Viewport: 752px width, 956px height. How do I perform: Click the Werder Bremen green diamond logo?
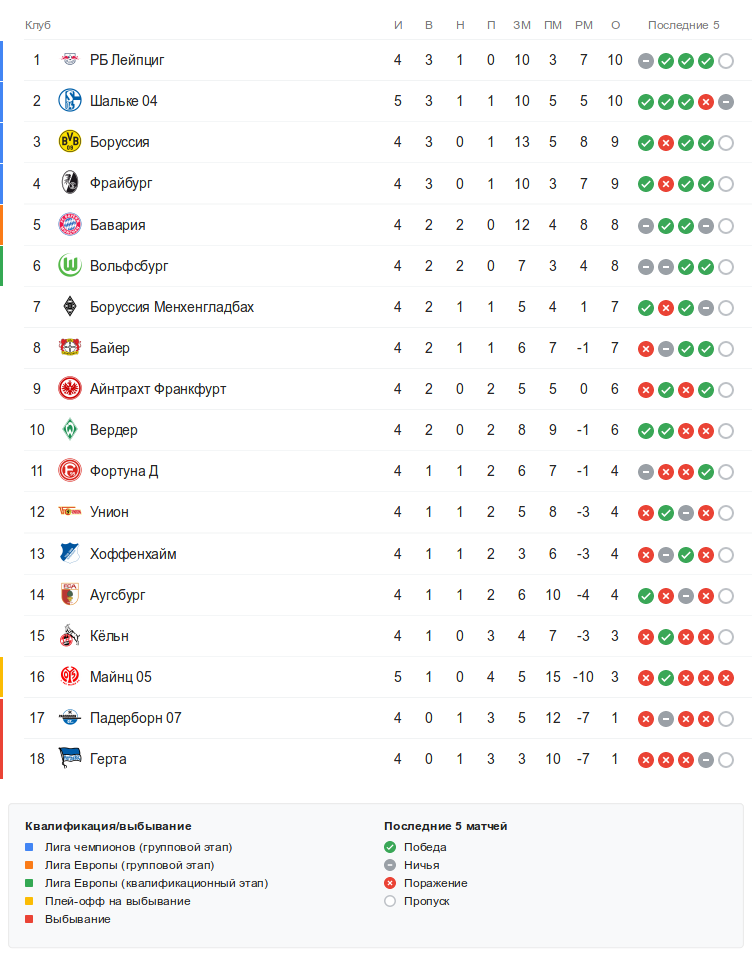70,430
